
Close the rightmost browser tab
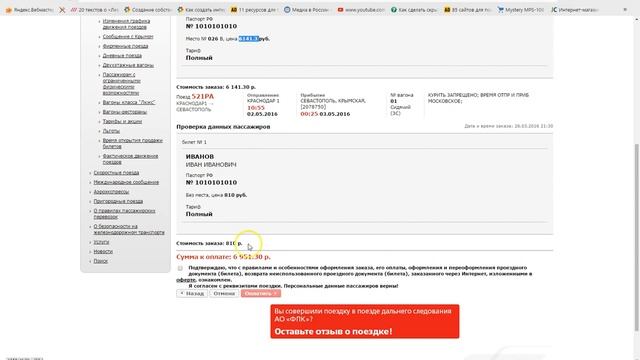(x=625, y=9)
